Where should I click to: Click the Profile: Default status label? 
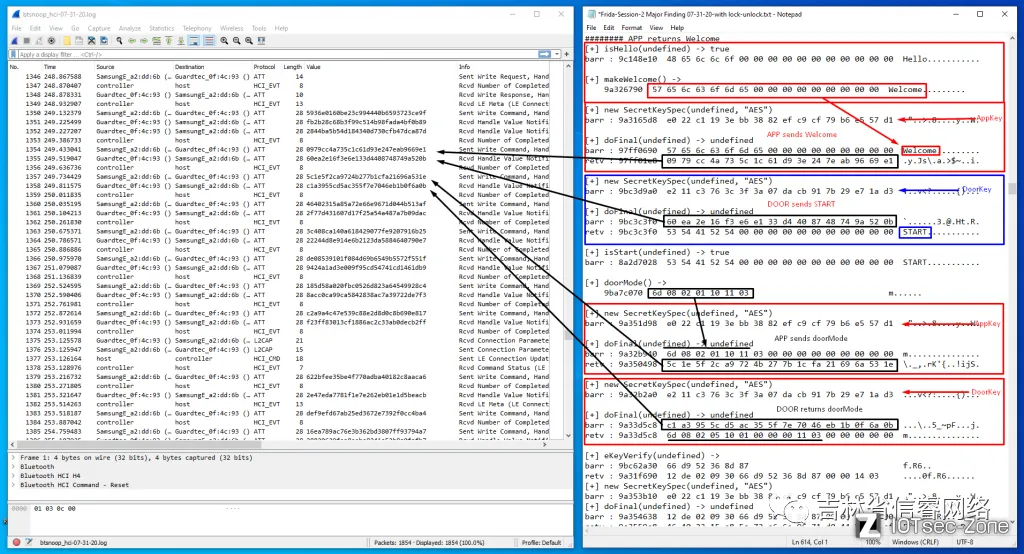(x=540, y=541)
